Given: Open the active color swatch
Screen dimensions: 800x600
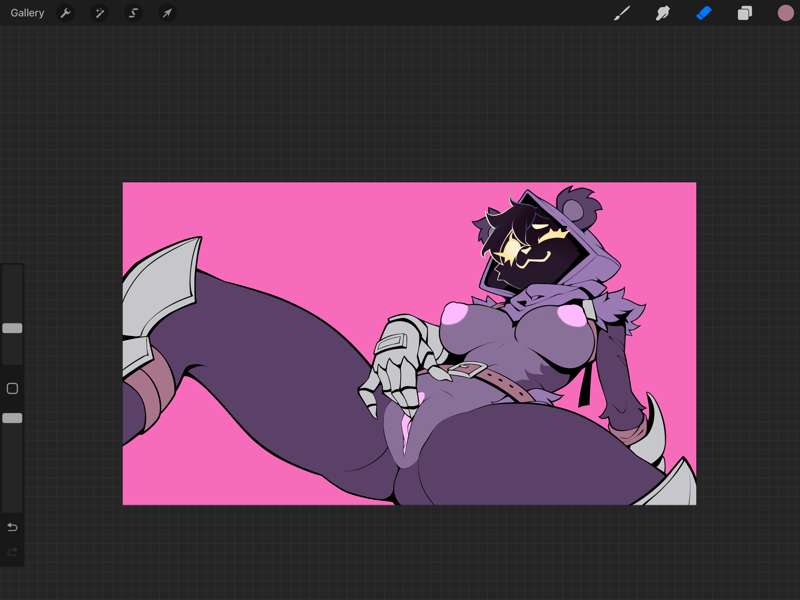Looking at the screenshot, I should click(785, 13).
